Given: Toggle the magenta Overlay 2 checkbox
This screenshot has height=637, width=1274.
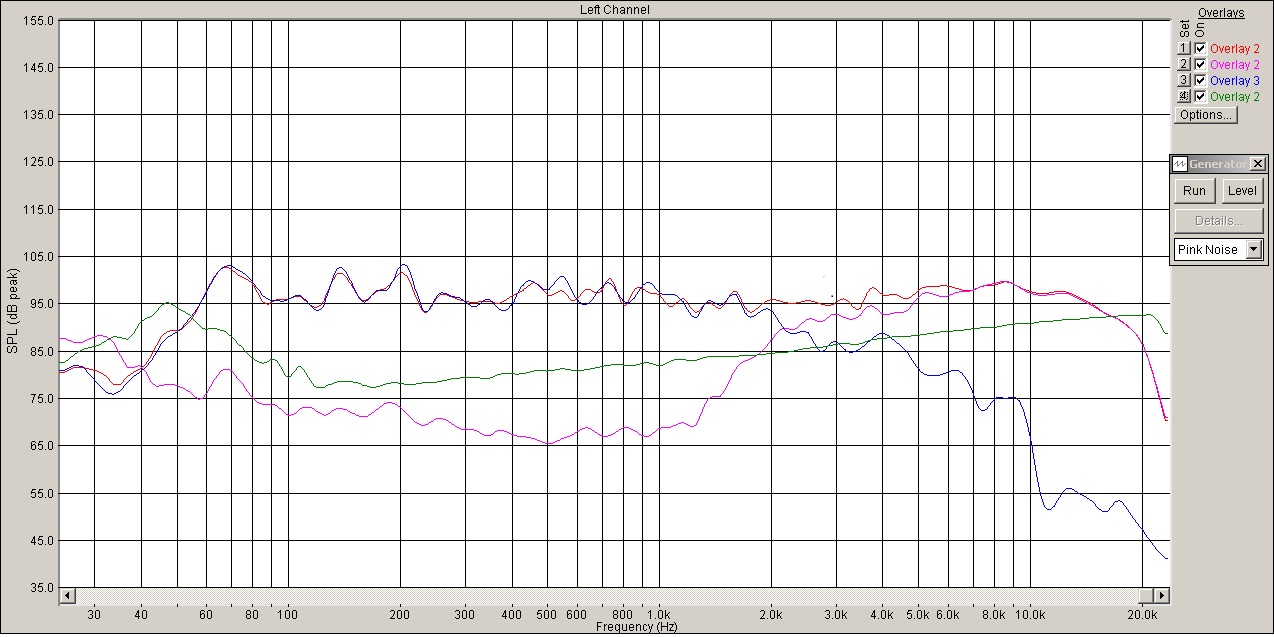Looking at the screenshot, I should (1200, 64).
